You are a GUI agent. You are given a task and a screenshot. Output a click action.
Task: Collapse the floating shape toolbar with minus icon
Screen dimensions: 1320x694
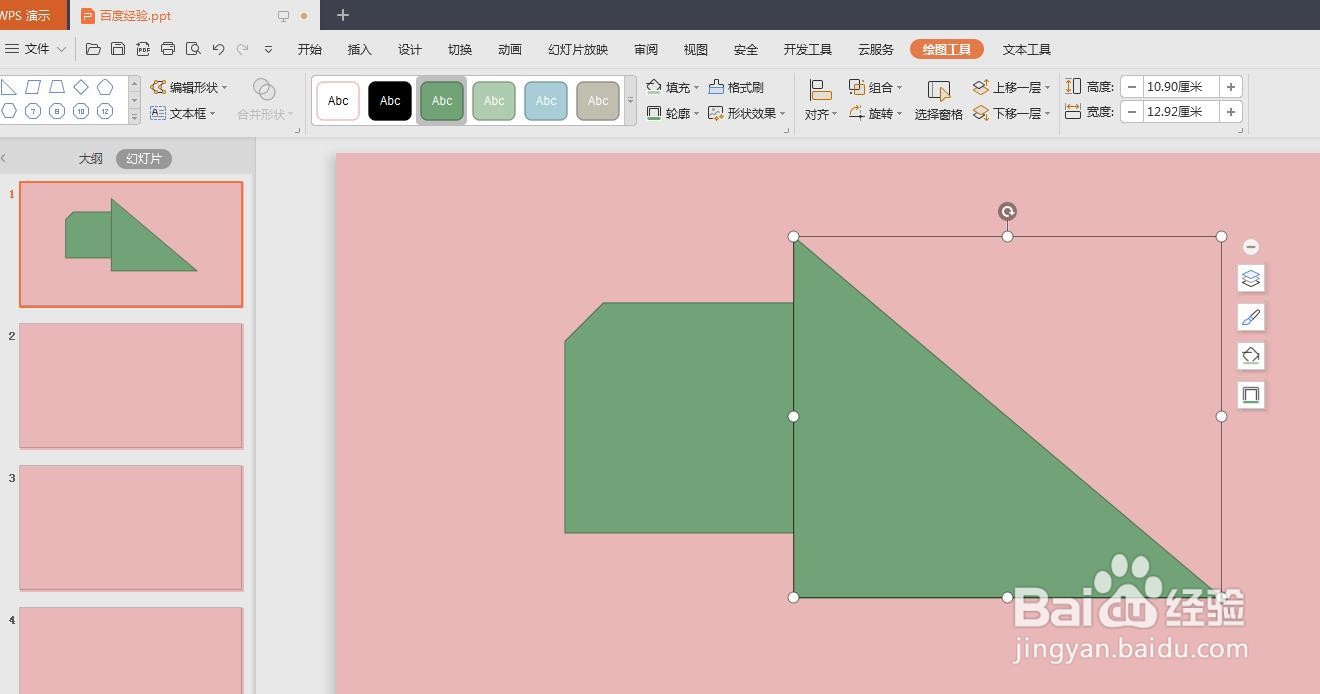(1251, 247)
